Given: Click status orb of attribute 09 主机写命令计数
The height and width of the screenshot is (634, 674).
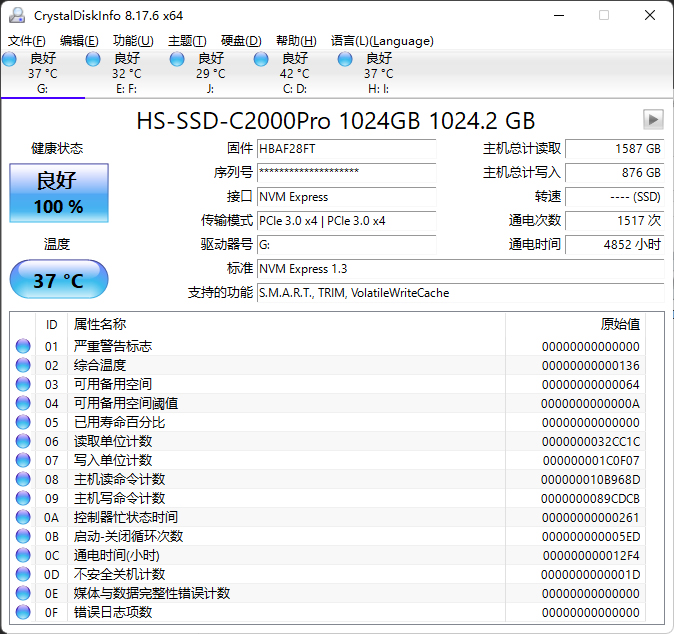Looking at the screenshot, I should point(23,498).
